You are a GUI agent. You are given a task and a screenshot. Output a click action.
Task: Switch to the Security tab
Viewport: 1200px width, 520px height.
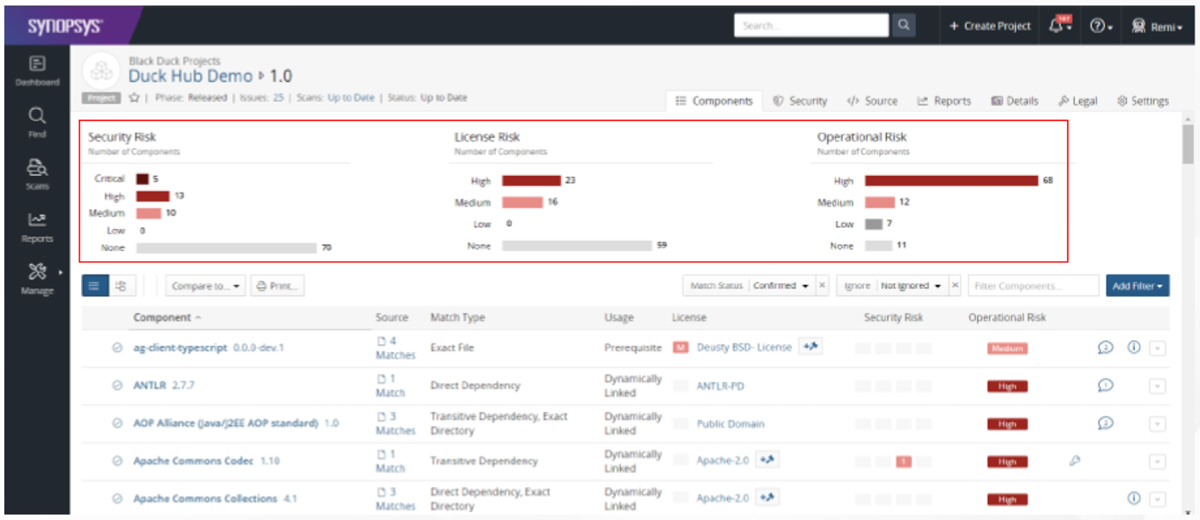(800, 101)
